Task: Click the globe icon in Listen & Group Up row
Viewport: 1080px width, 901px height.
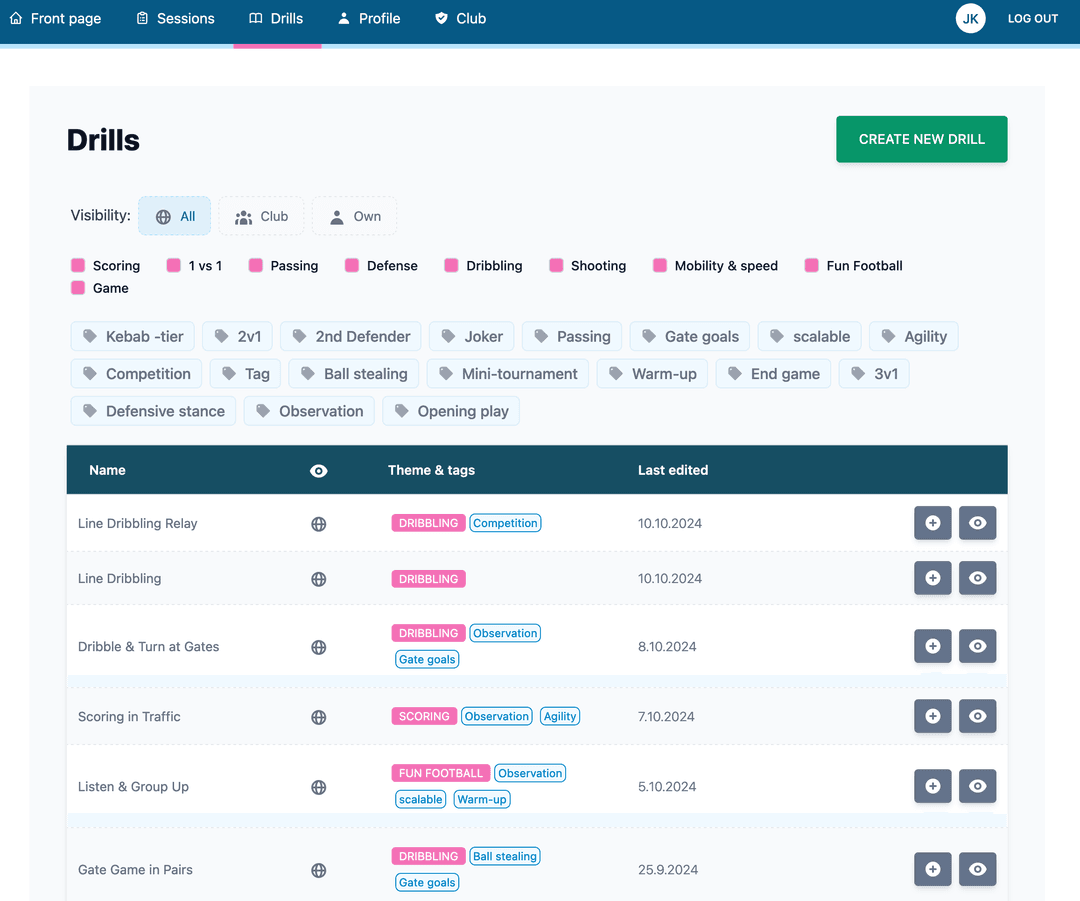Action: coord(318,787)
